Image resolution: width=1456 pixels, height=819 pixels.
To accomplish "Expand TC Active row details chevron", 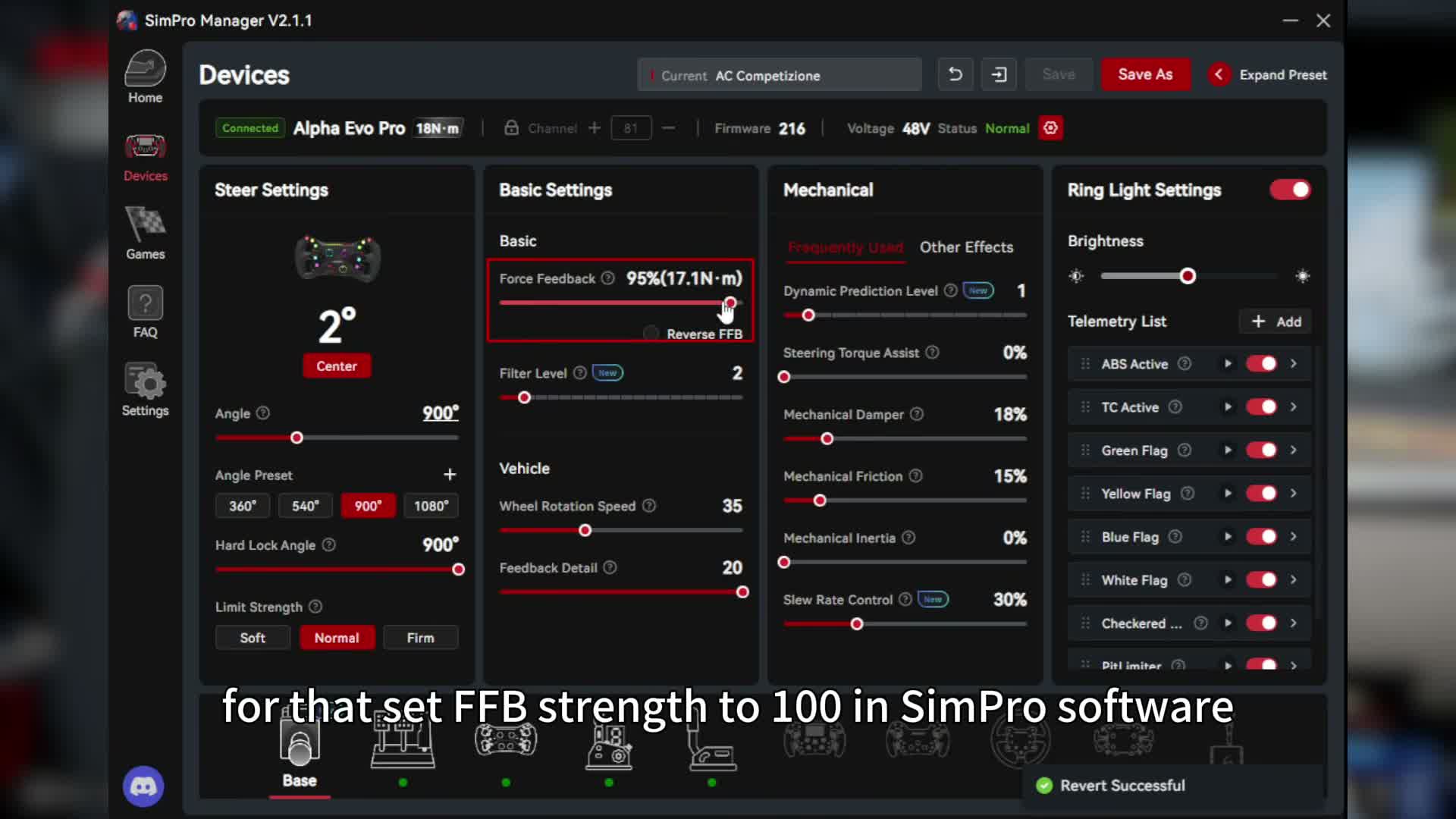I will tap(1294, 407).
